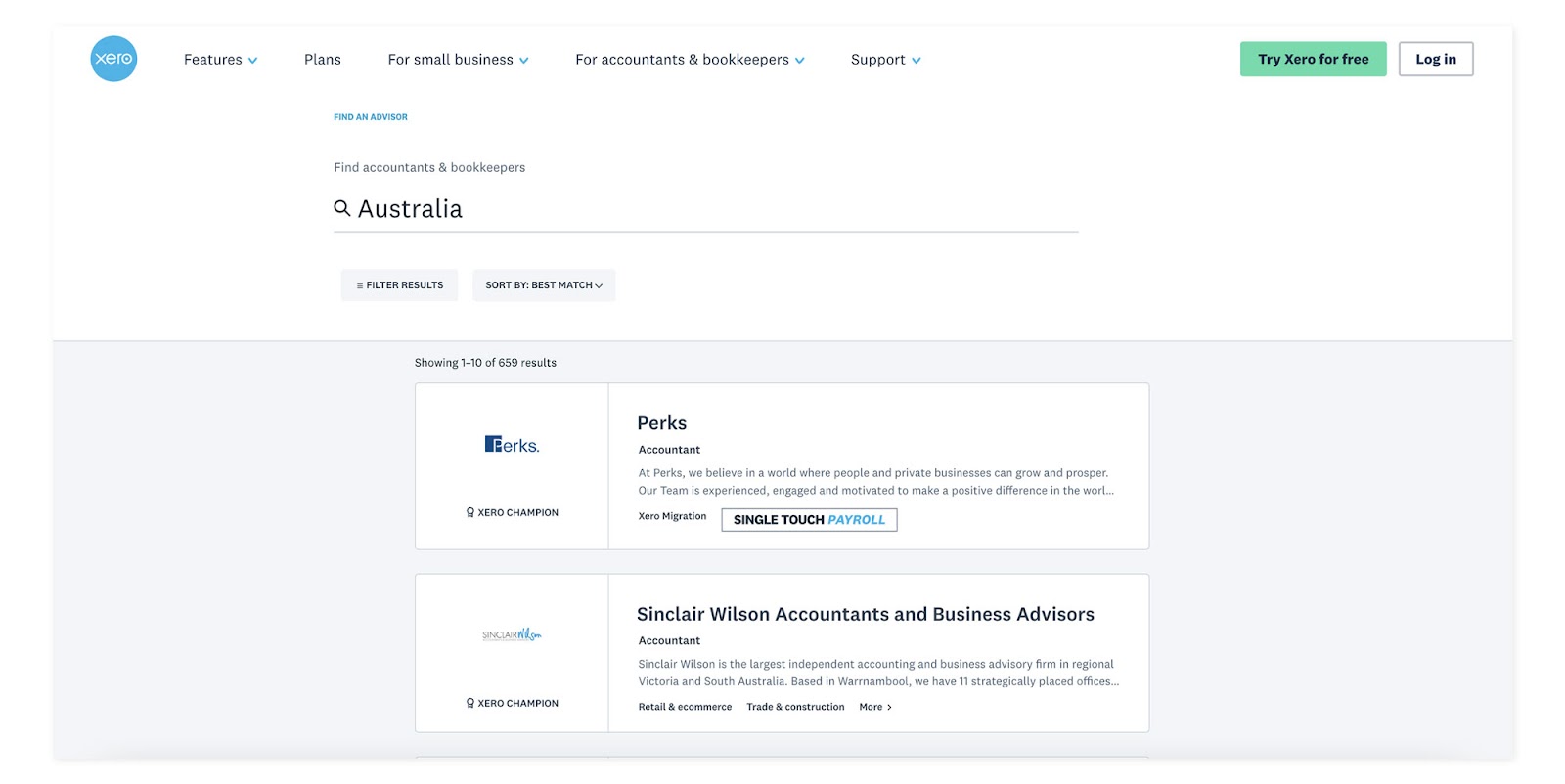1565x784 pixels.
Task: Expand More industries for Sinclair Wilson
Action: pos(875,707)
